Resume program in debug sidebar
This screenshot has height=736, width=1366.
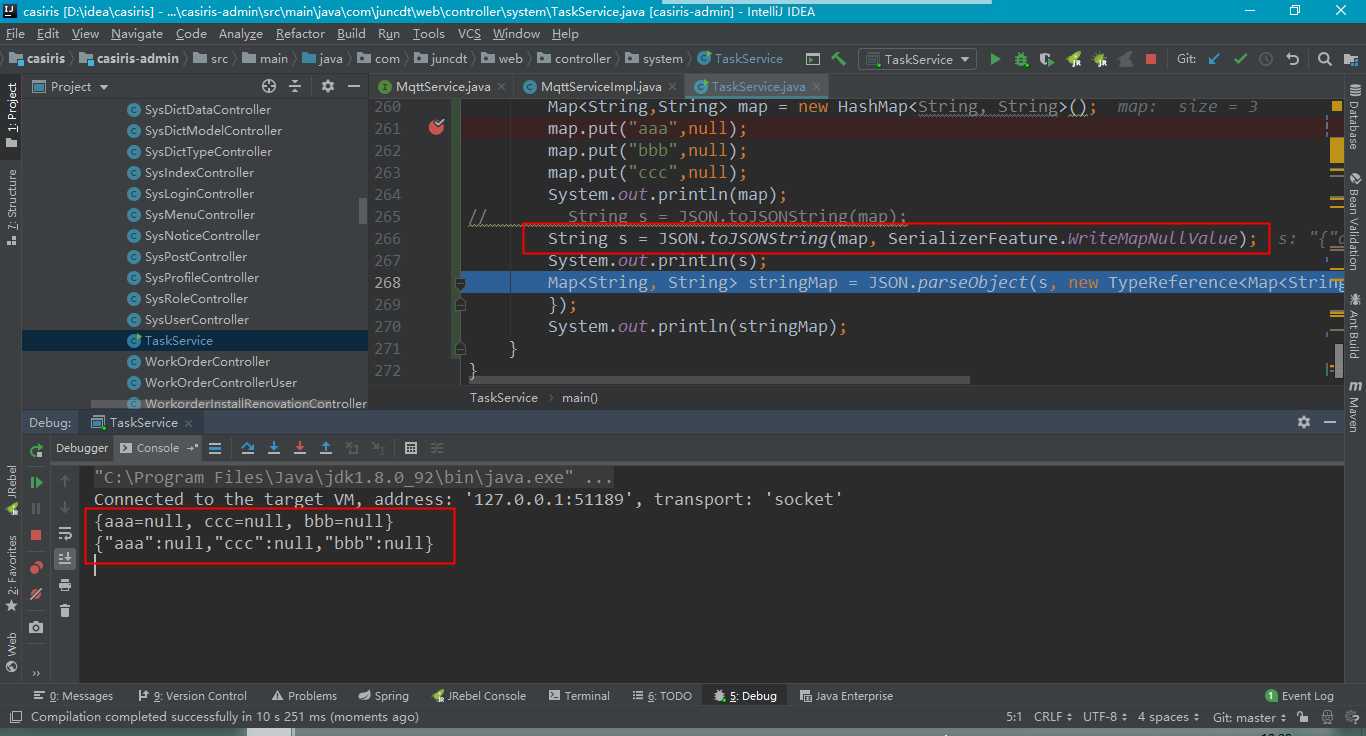tap(37, 482)
